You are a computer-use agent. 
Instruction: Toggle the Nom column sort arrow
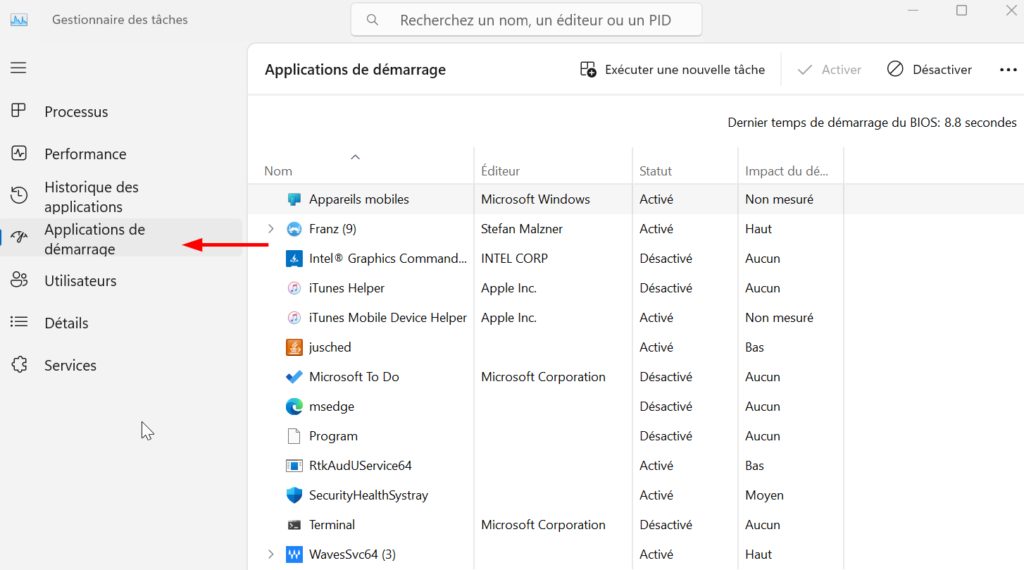click(355, 157)
